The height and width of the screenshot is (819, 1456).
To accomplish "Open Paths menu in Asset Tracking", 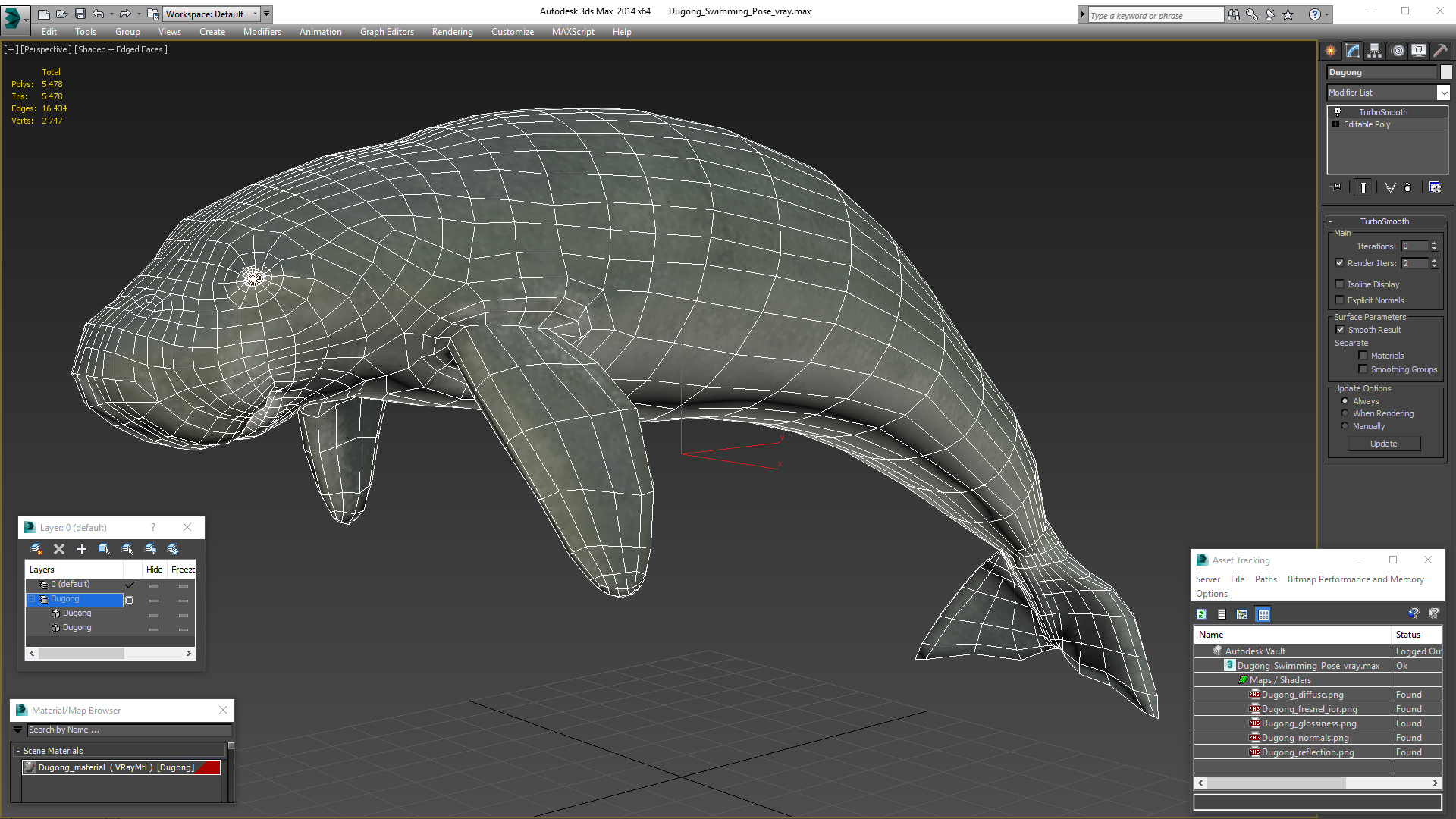I will (1266, 579).
